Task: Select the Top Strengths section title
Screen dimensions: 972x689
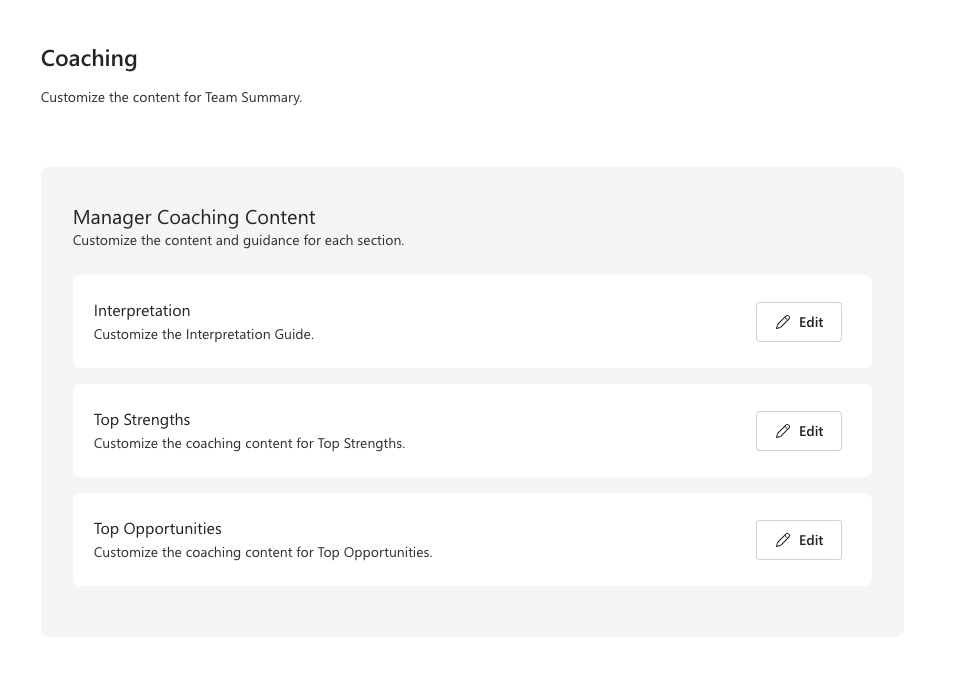Action: 142,420
